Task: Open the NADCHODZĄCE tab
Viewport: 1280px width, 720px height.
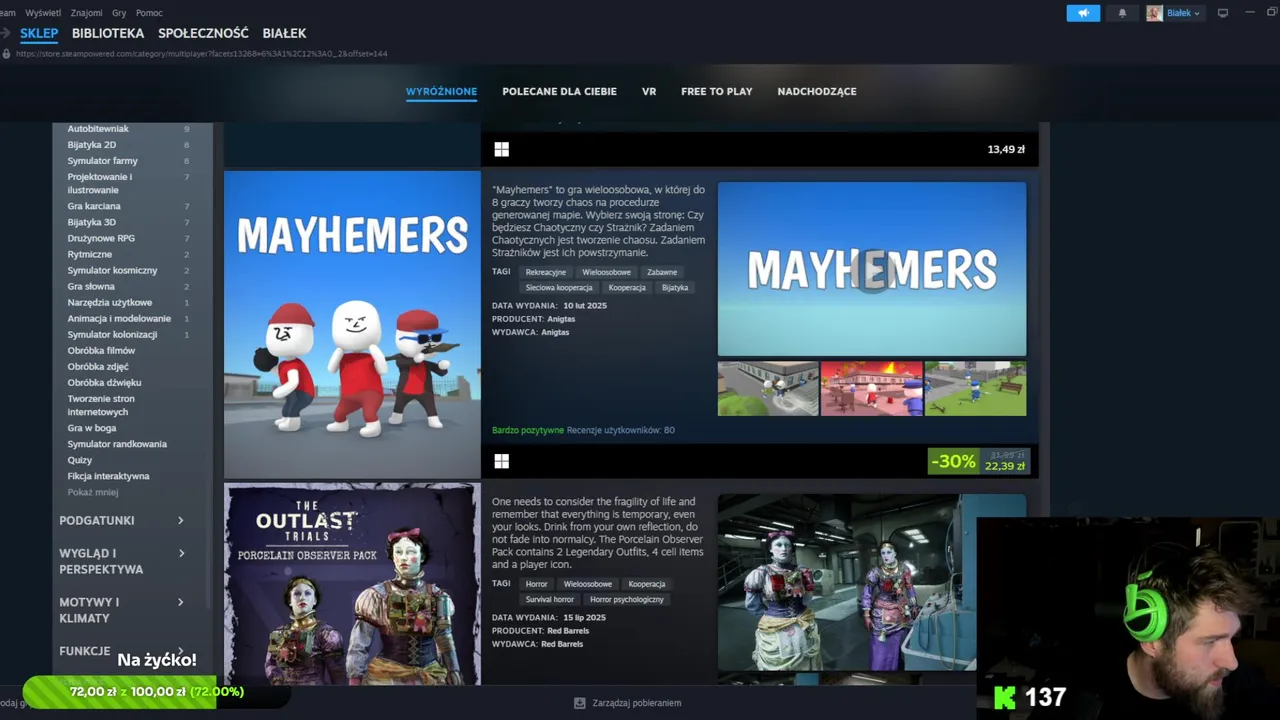Action: 817,91
